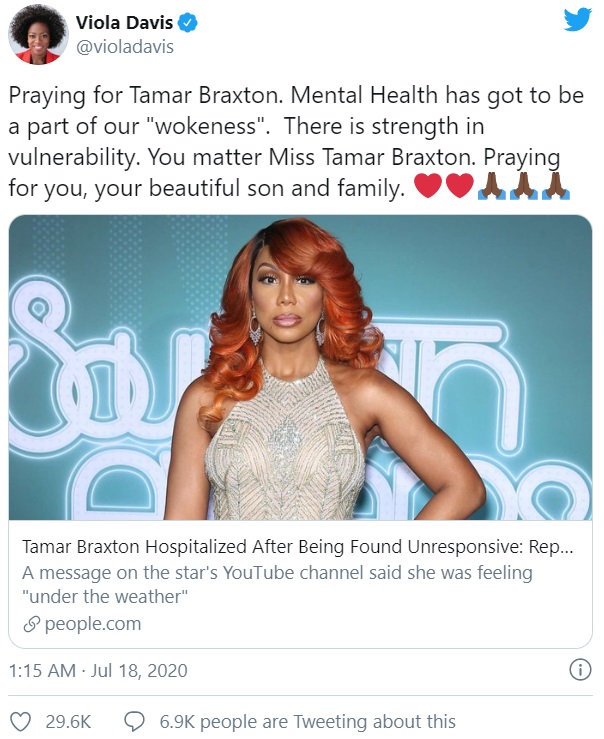
Task: Click the tweet text about Mental Health
Action: pos(296,141)
